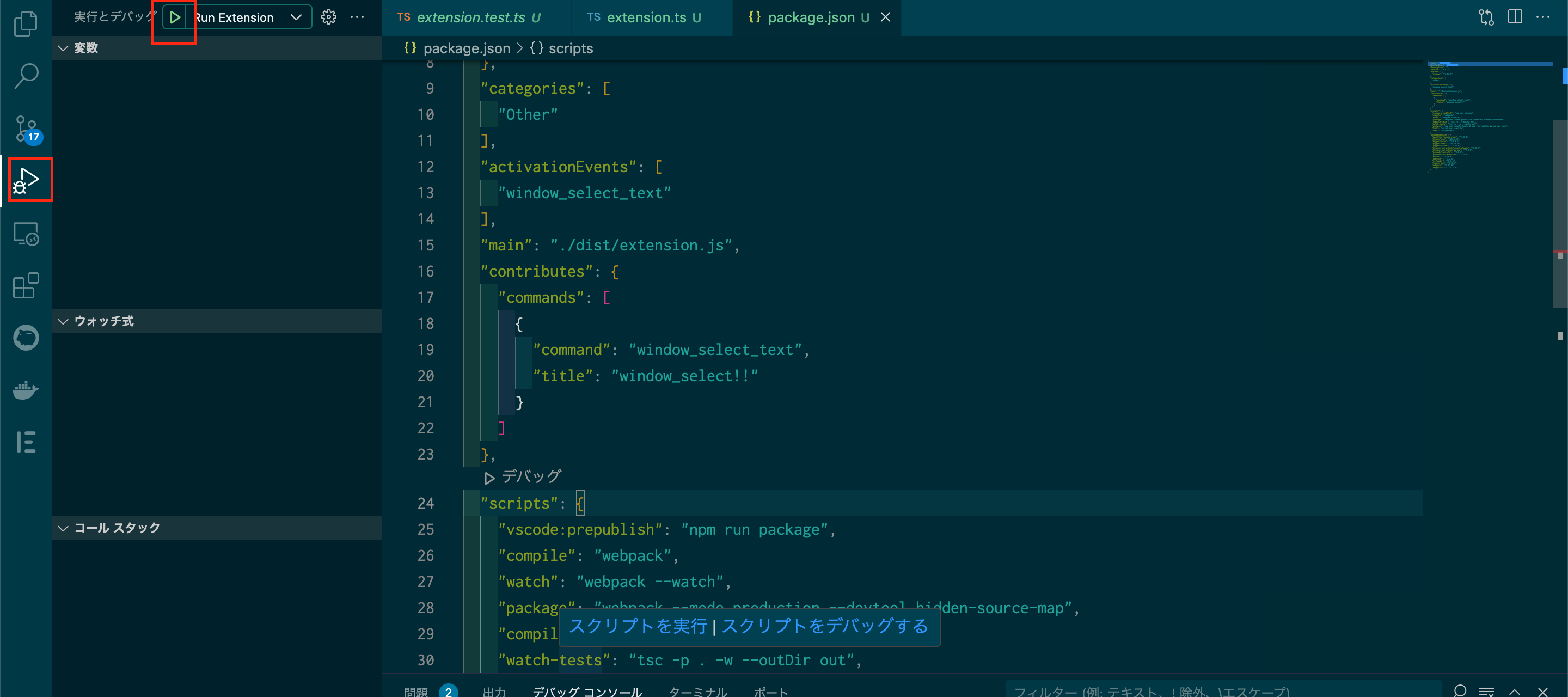Open the Explorer view icon
This screenshot has height=697, width=1568.
(x=26, y=23)
